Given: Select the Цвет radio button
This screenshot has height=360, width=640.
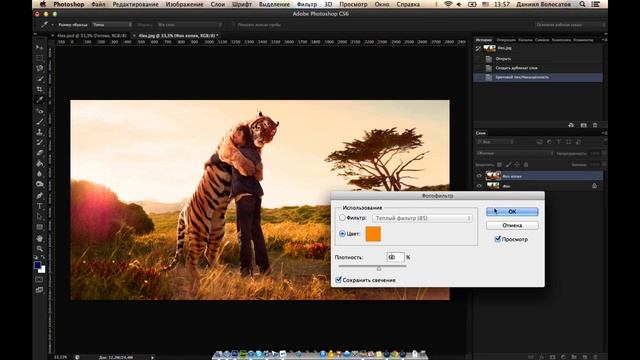Looking at the screenshot, I should tap(342, 233).
